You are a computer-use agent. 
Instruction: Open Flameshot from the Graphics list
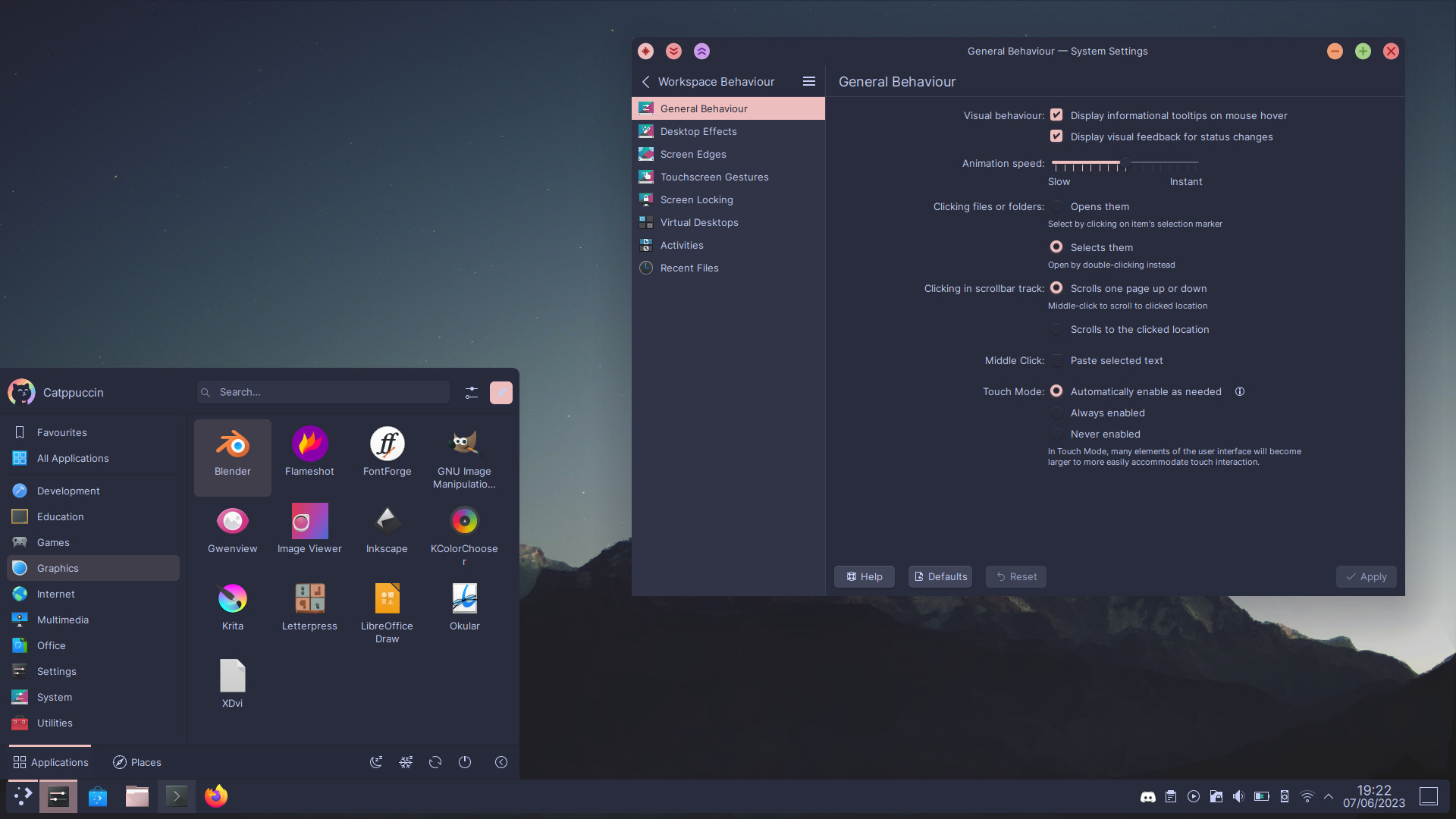309,445
